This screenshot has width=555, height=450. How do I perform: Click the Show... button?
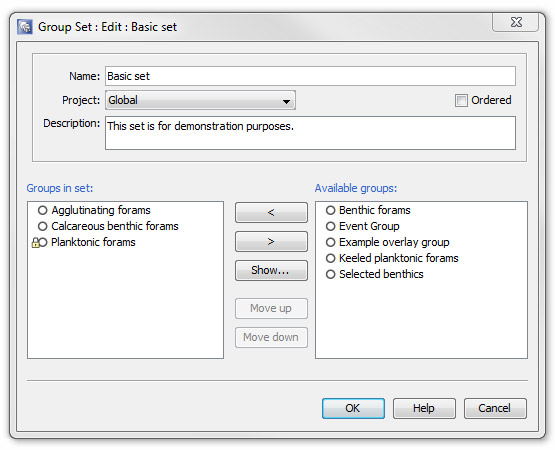tap(271, 270)
